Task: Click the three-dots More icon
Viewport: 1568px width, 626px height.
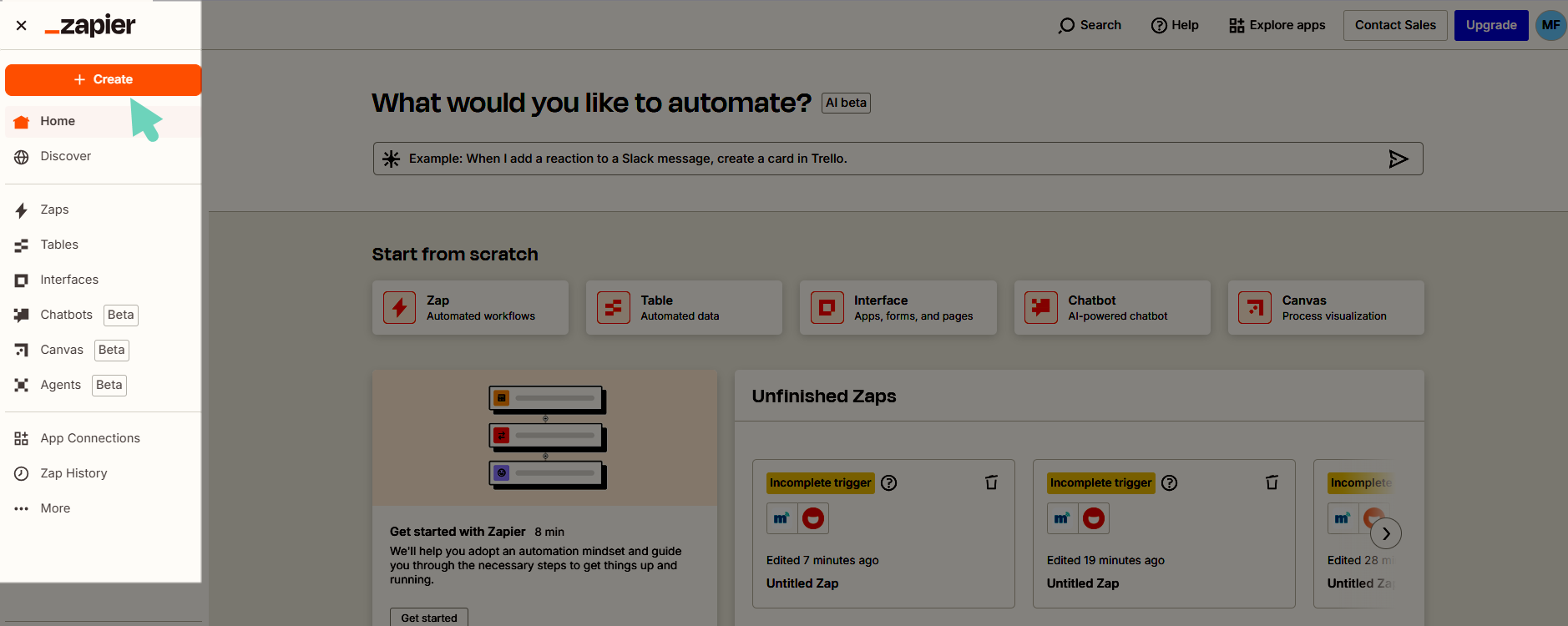Action: click(x=22, y=508)
